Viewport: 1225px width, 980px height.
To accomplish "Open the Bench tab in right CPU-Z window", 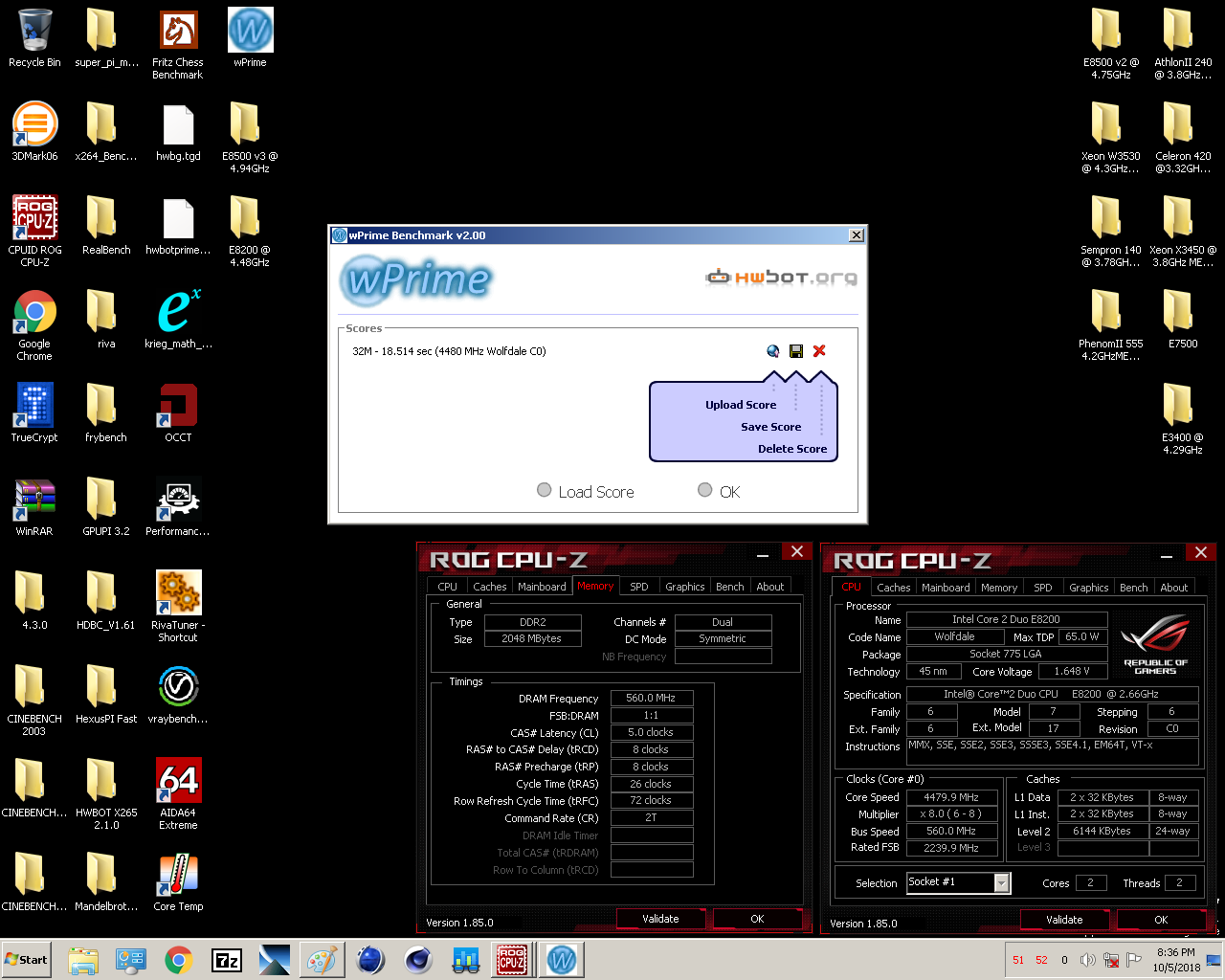I will (x=1134, y=588).
